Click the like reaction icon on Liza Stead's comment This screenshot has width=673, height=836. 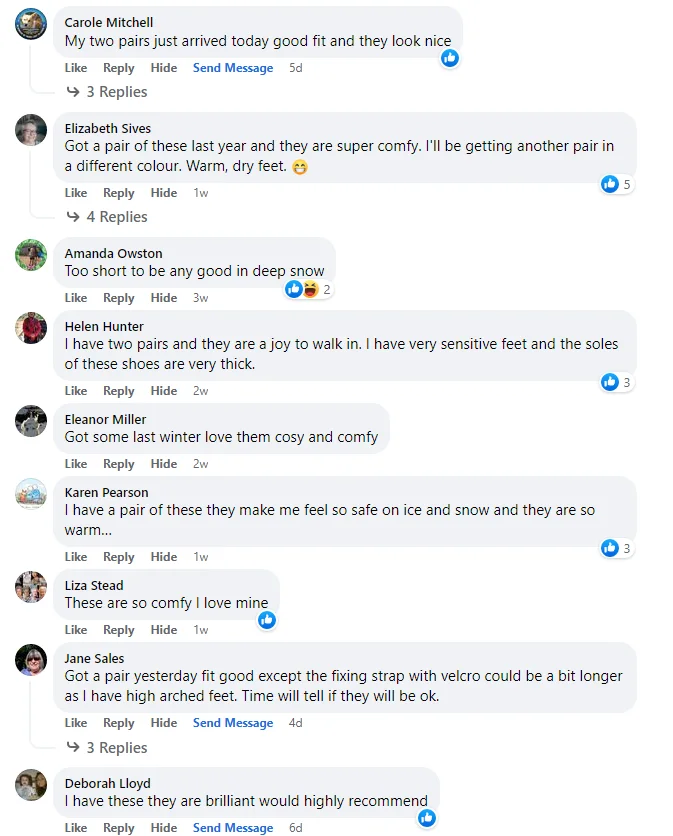(267, 620)
